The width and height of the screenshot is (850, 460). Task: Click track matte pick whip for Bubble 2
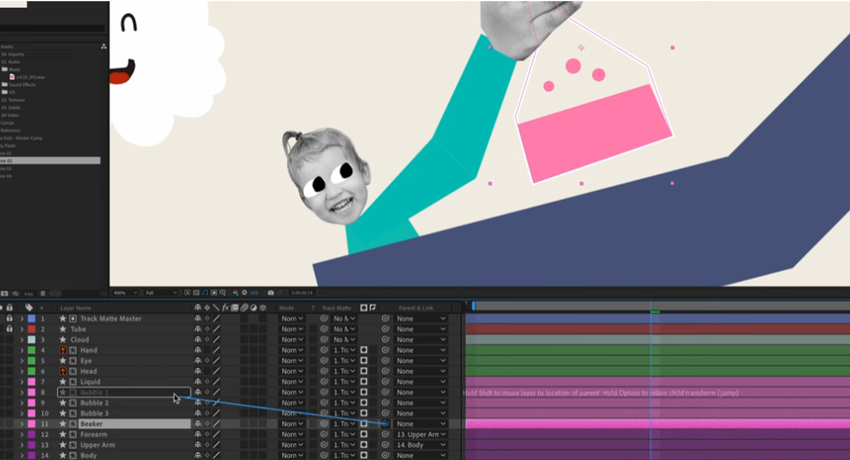tap(324, 403)
